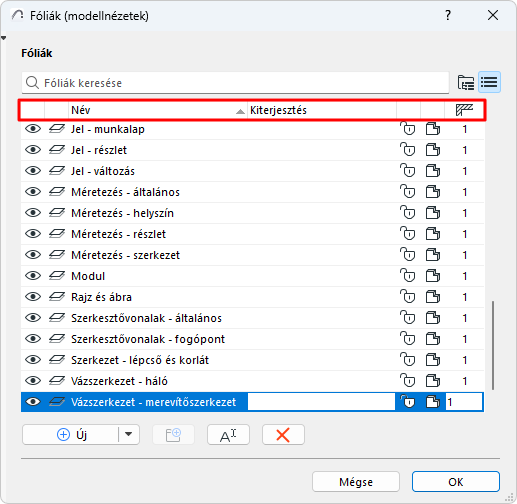The width and height of the screenshot is (517, 504).
Task: Click wireframe mode icon for Rajz és ábra
Action: tap(433, 297)
